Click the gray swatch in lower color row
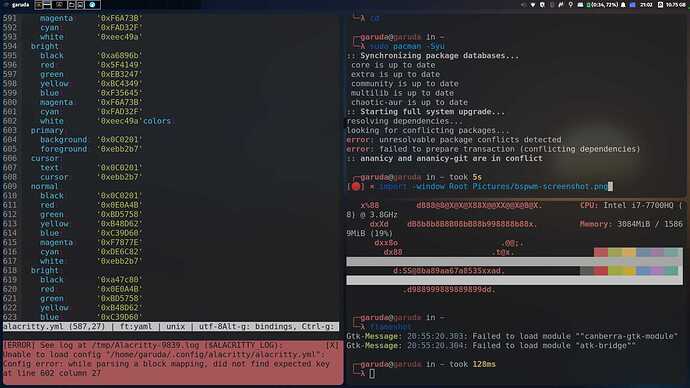The height and width of the screenshot is (388, 690). (x=587, y=271)
